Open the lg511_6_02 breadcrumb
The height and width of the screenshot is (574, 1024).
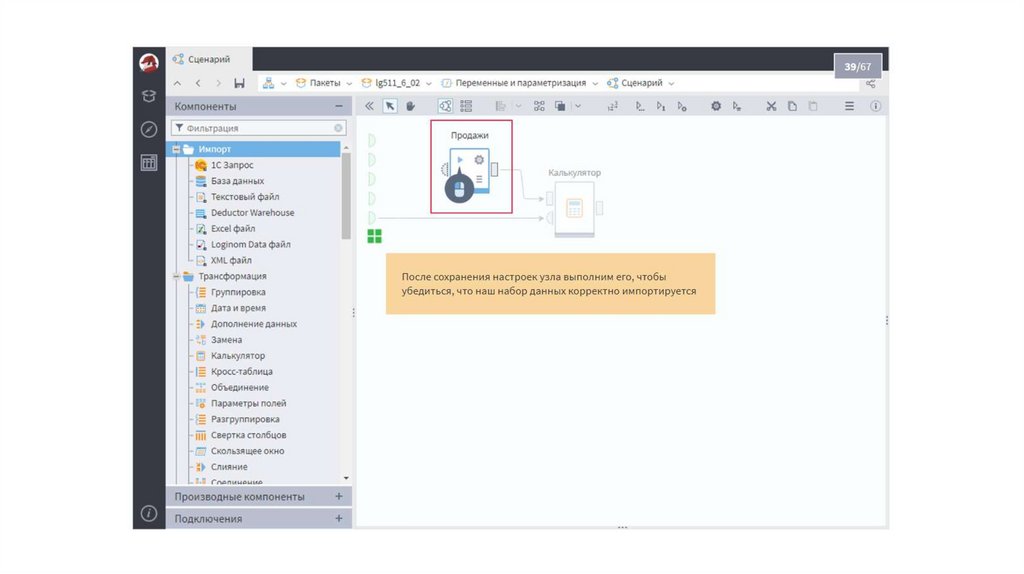click(398, 83)
